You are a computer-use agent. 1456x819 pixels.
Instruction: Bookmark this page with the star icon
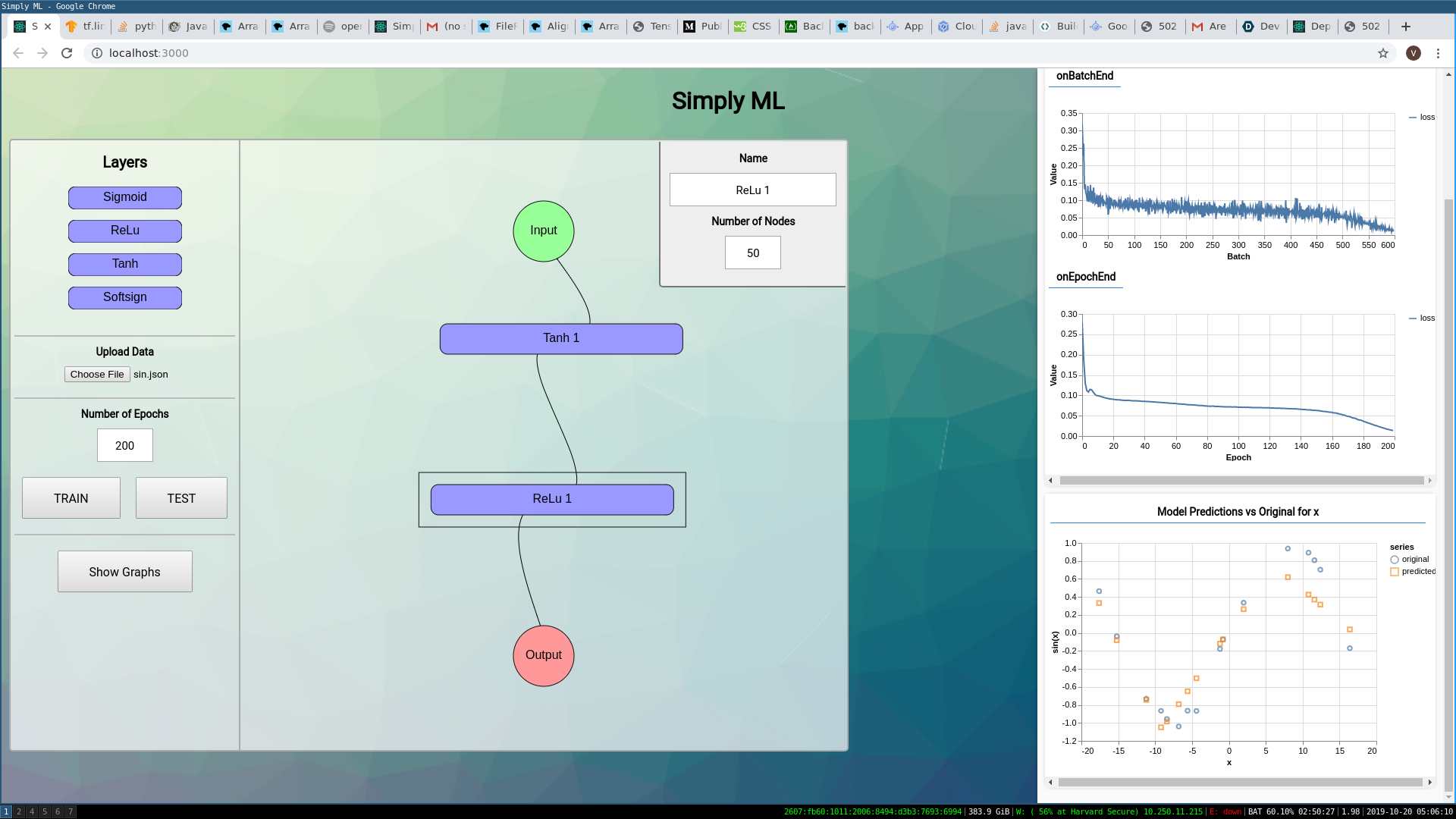(1383, 53)
